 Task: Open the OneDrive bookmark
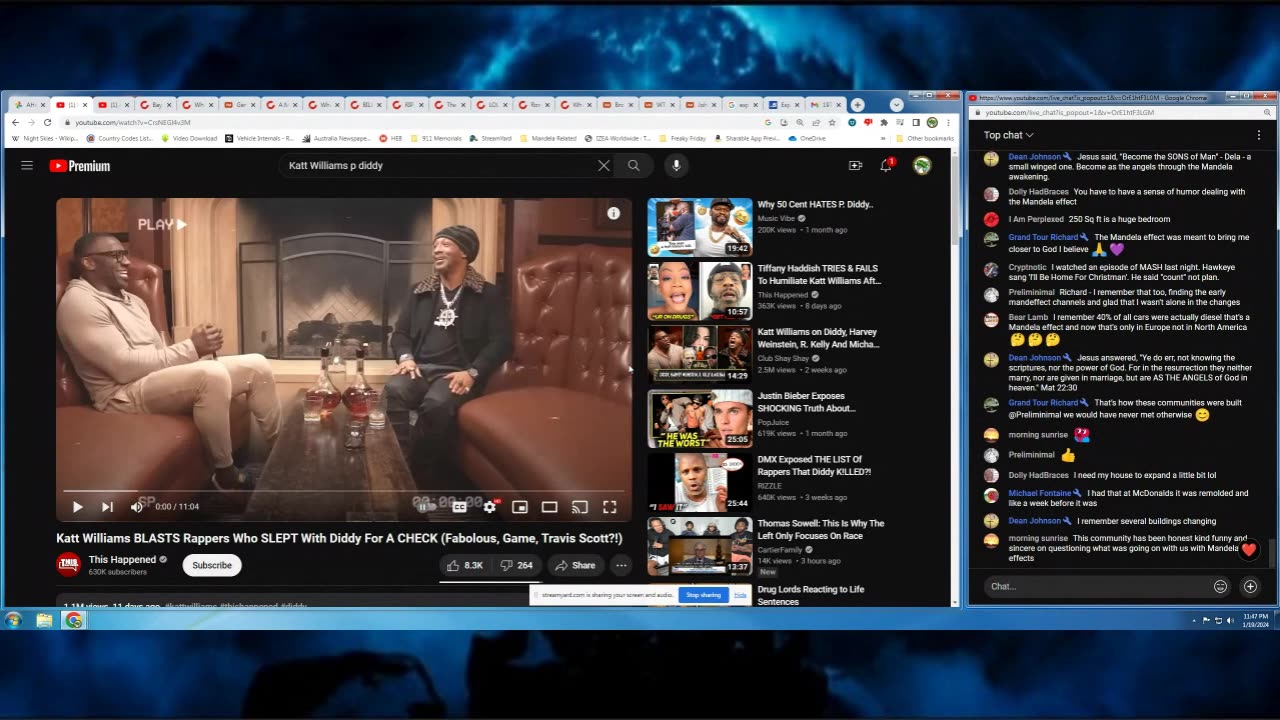pos(807,138)
